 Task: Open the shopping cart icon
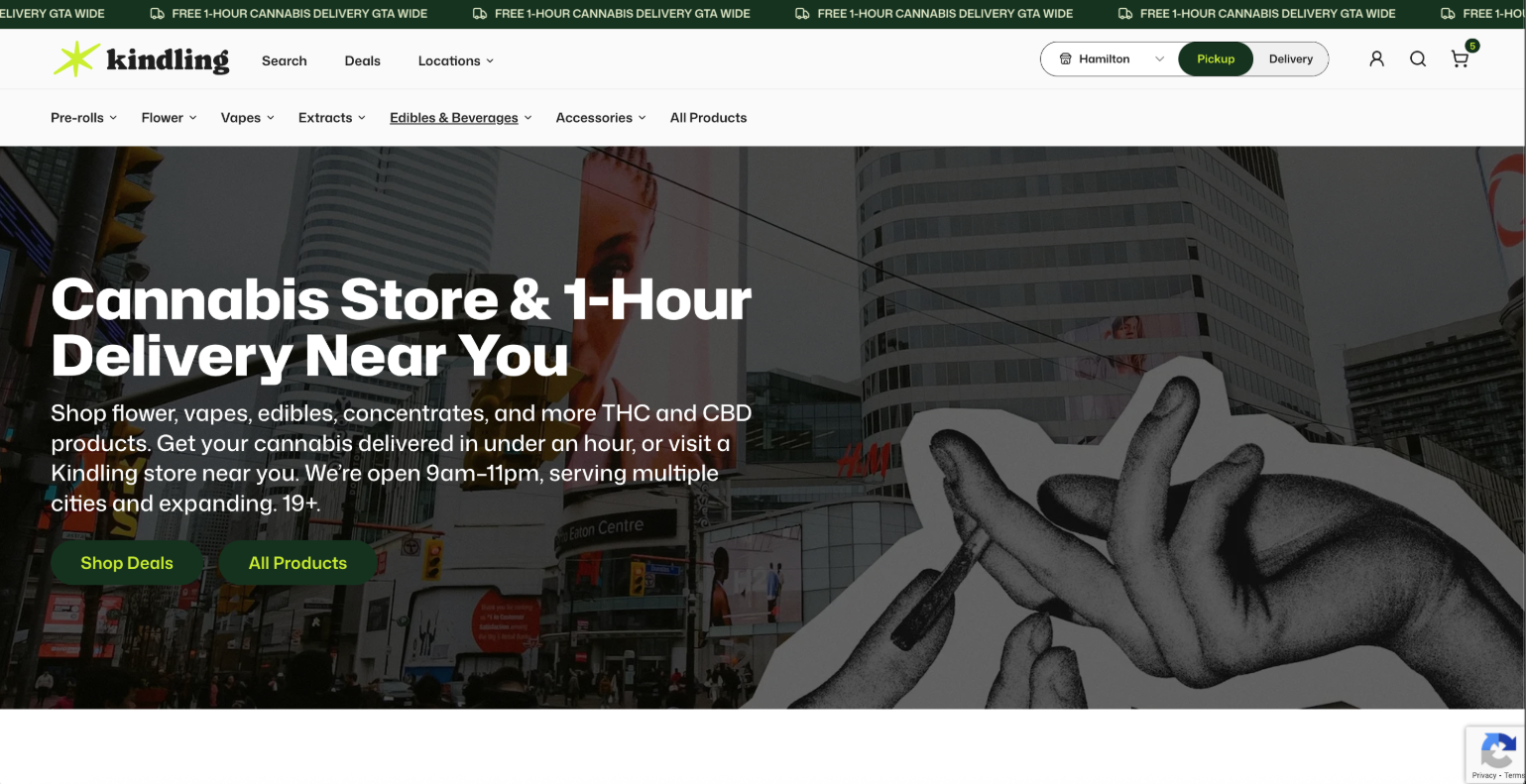[x=1460, y=60]
